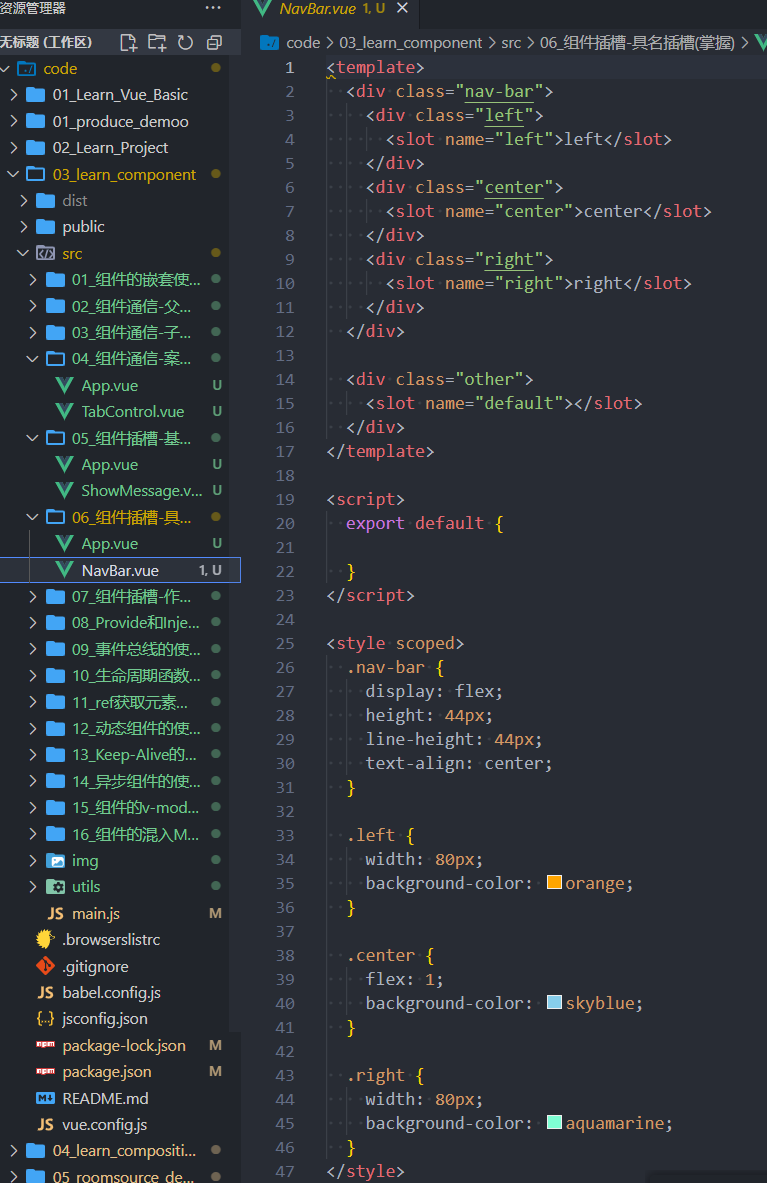
Task: Select NavBar.vue in the file tree
Action: tap(120, 570)
